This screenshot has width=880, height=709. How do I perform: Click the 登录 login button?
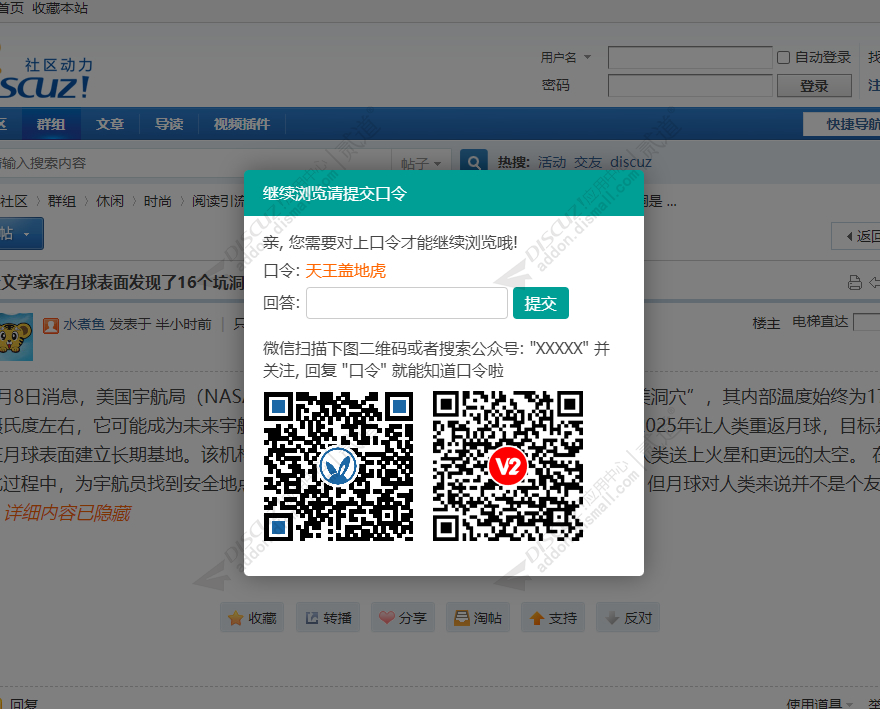pyautogui.click(x=814, y=86)
